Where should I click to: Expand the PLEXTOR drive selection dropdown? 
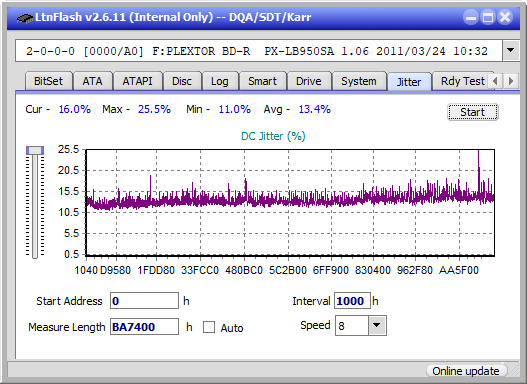click(511, 51)
